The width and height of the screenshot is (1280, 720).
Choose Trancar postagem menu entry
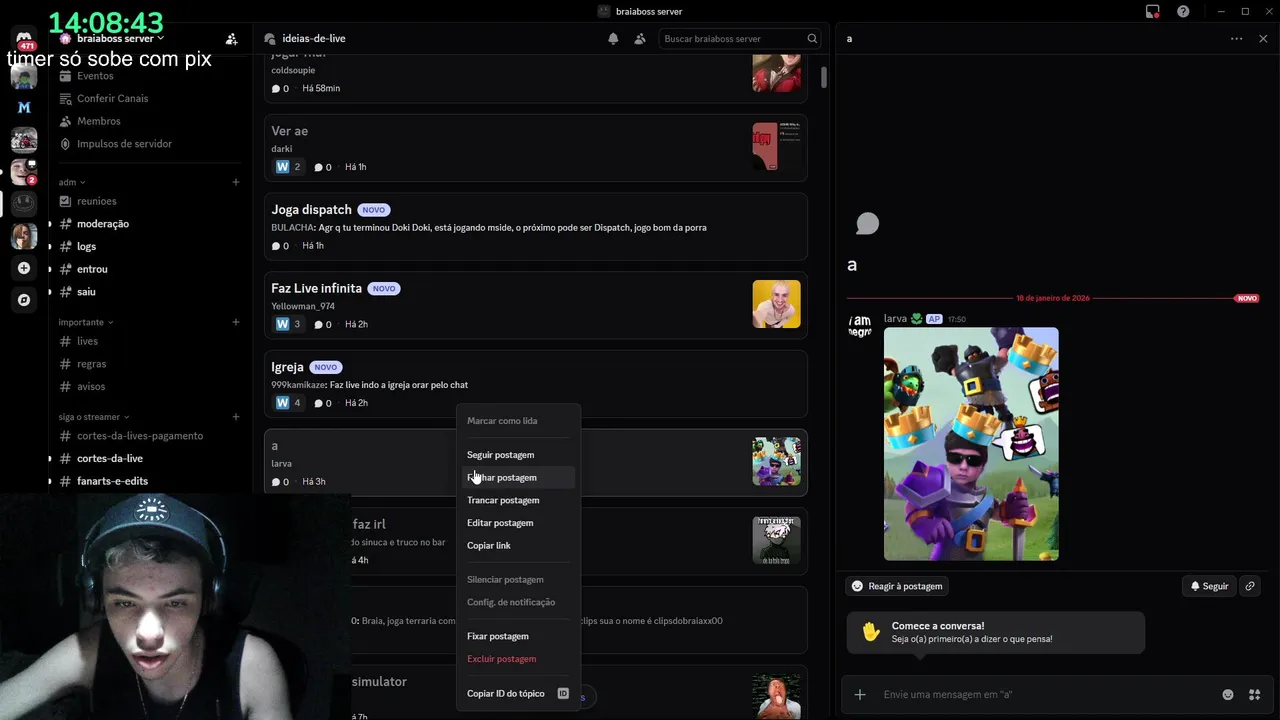coord(518,500)
